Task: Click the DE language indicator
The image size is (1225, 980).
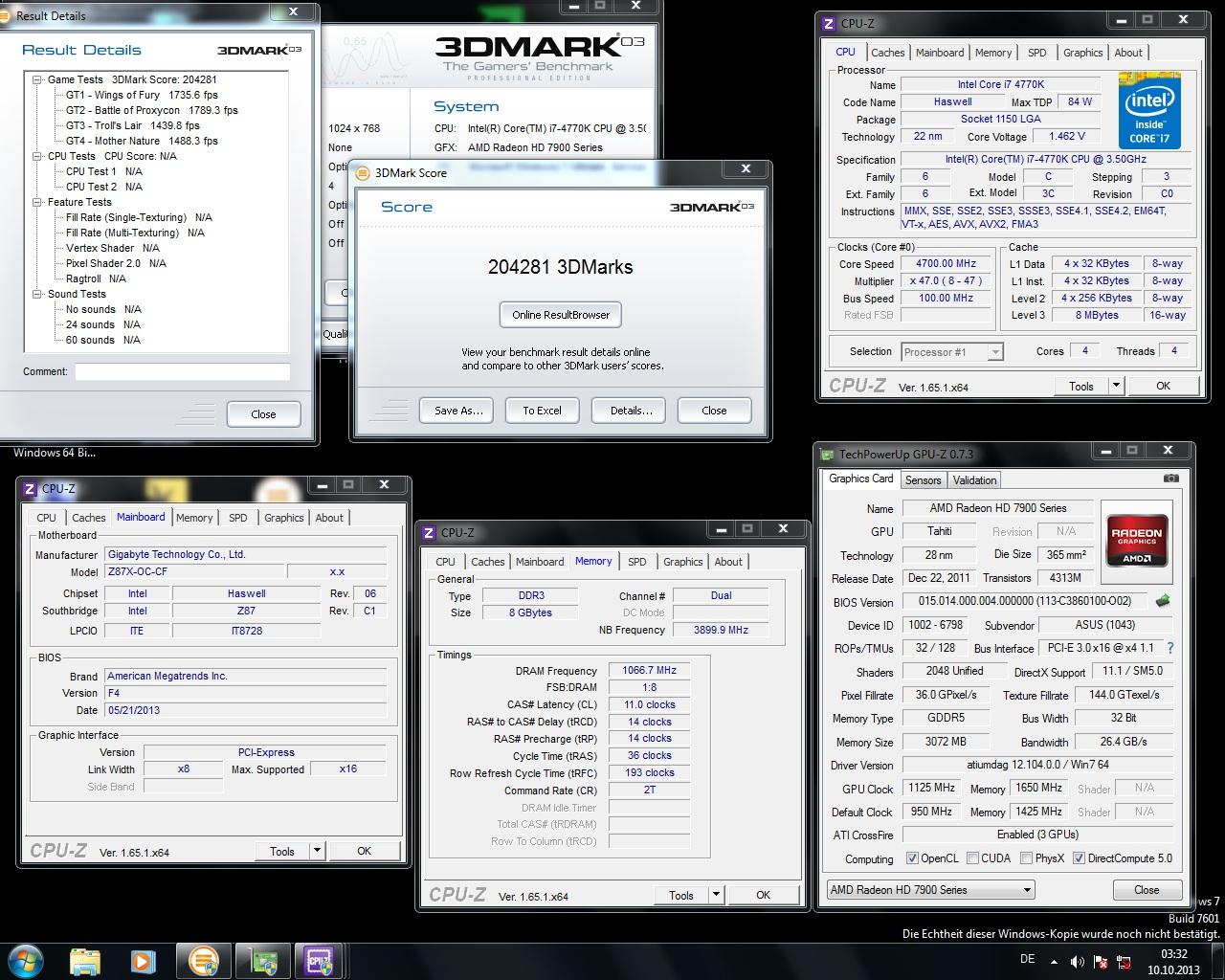Action: (x=1028, y=959)
